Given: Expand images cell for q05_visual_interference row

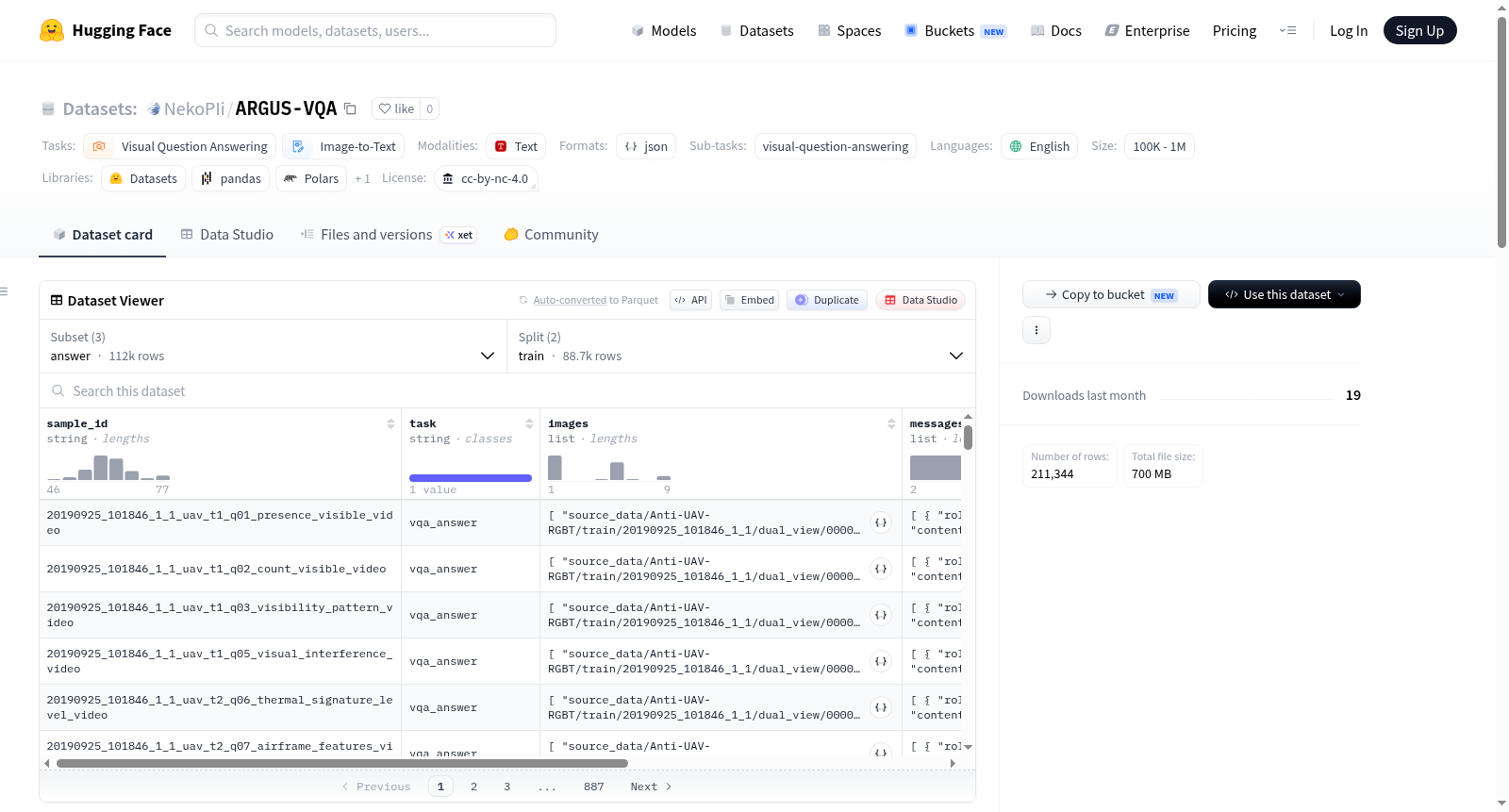Looking at the screenshot, I should (881, 661).
